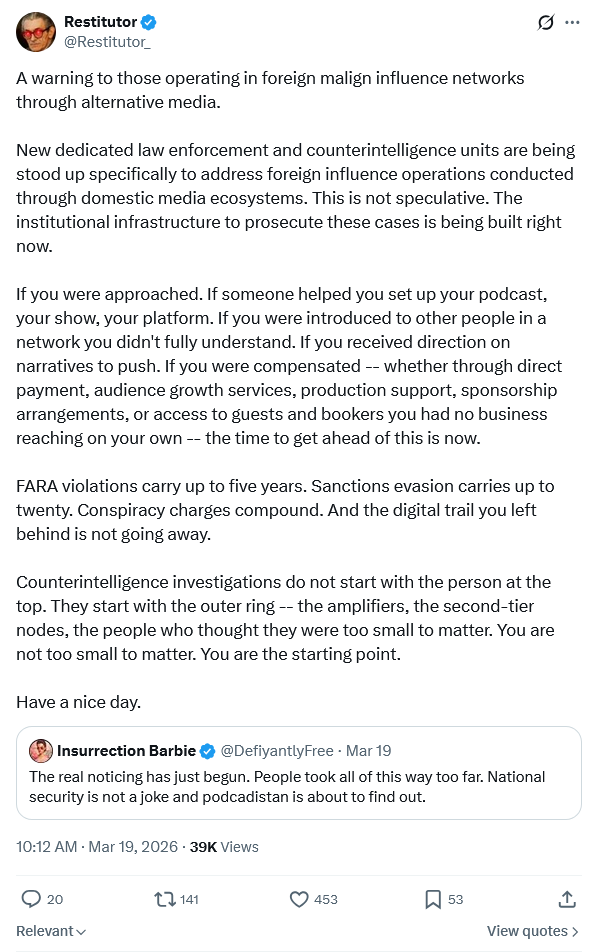Click the reply speech bubble icon
598x952 pixels.
31,899
